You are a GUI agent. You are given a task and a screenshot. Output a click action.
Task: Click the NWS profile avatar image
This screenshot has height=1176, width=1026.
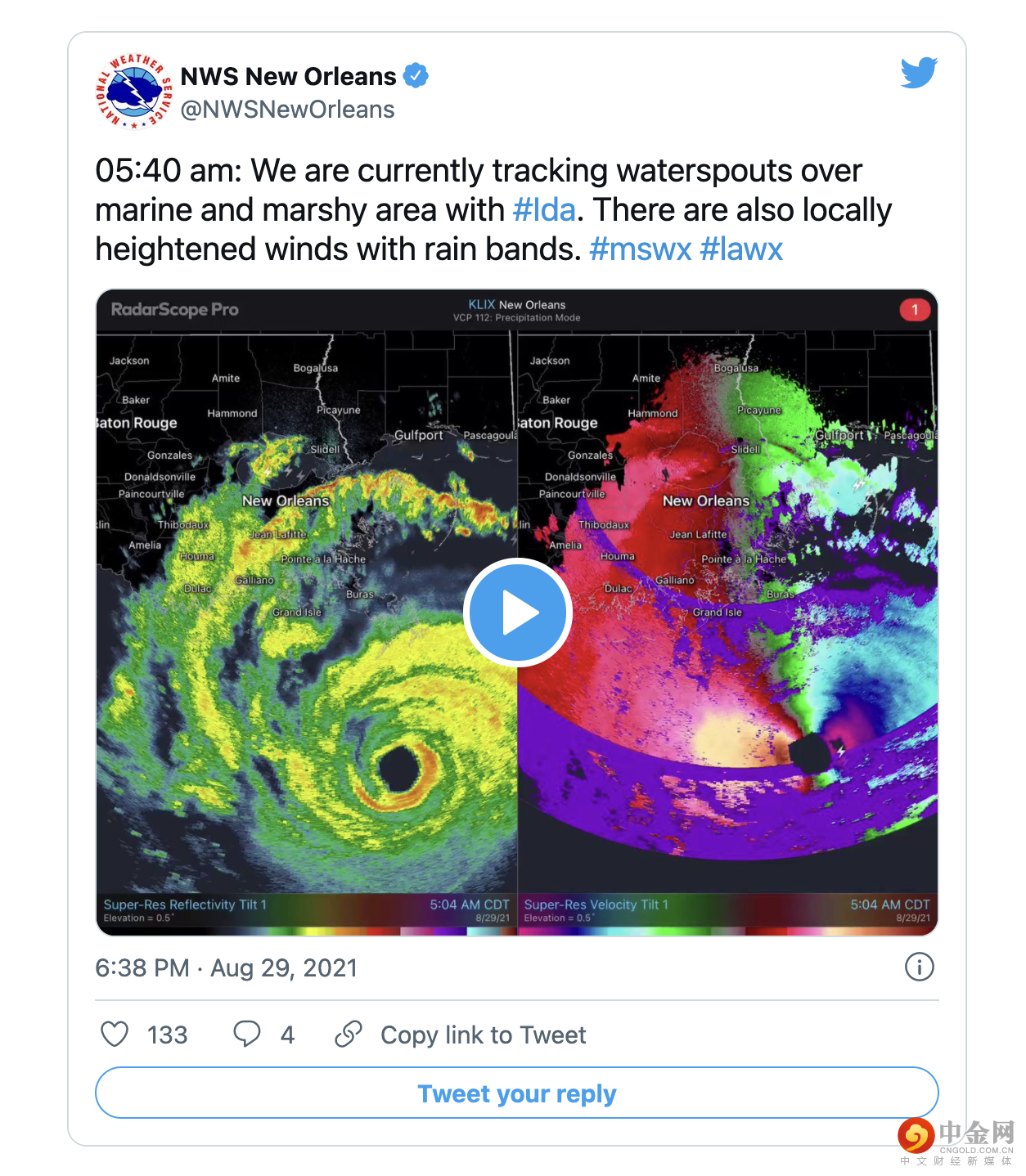(x=133, y=91)
